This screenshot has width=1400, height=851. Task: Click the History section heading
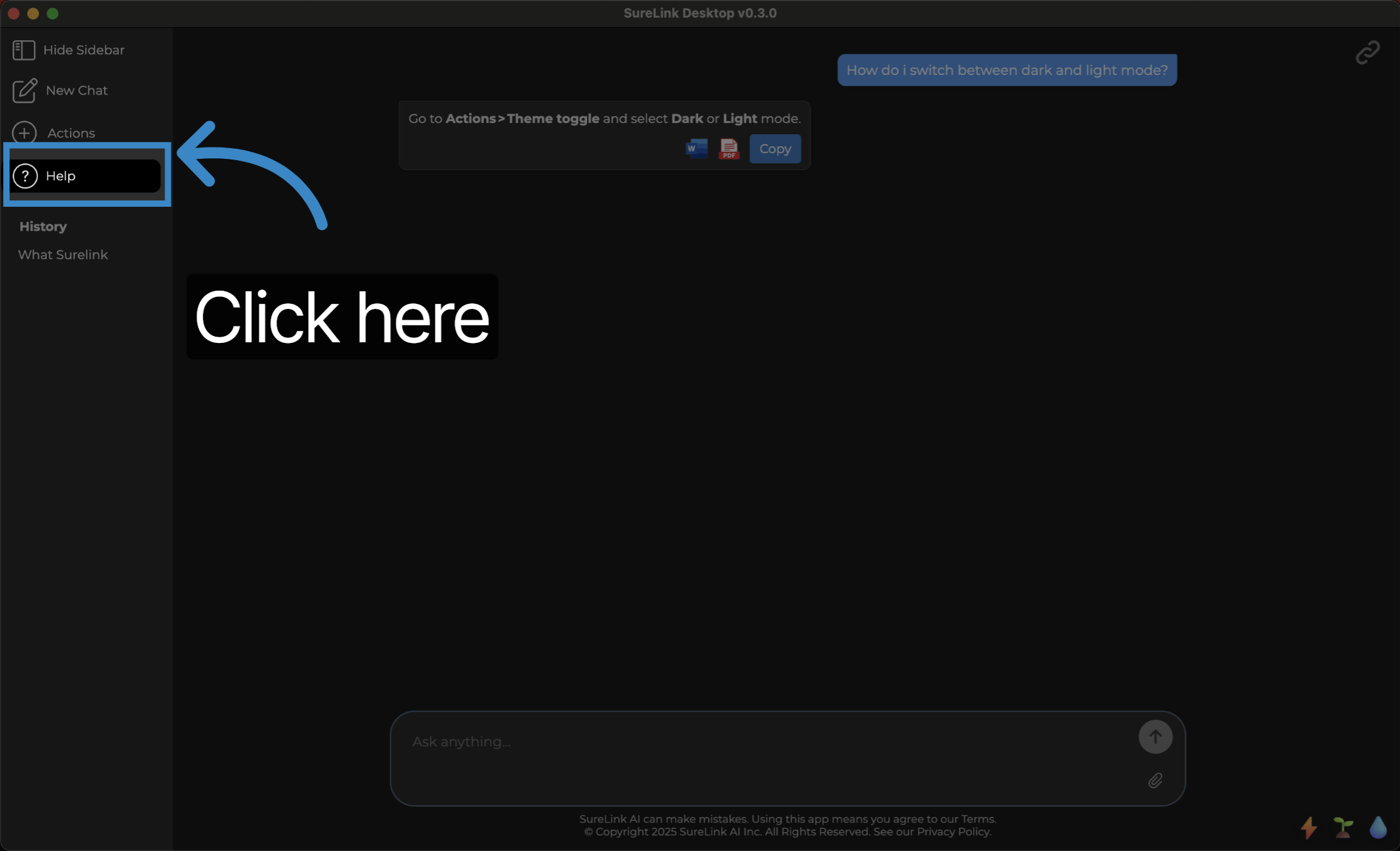tap(43, 226)
